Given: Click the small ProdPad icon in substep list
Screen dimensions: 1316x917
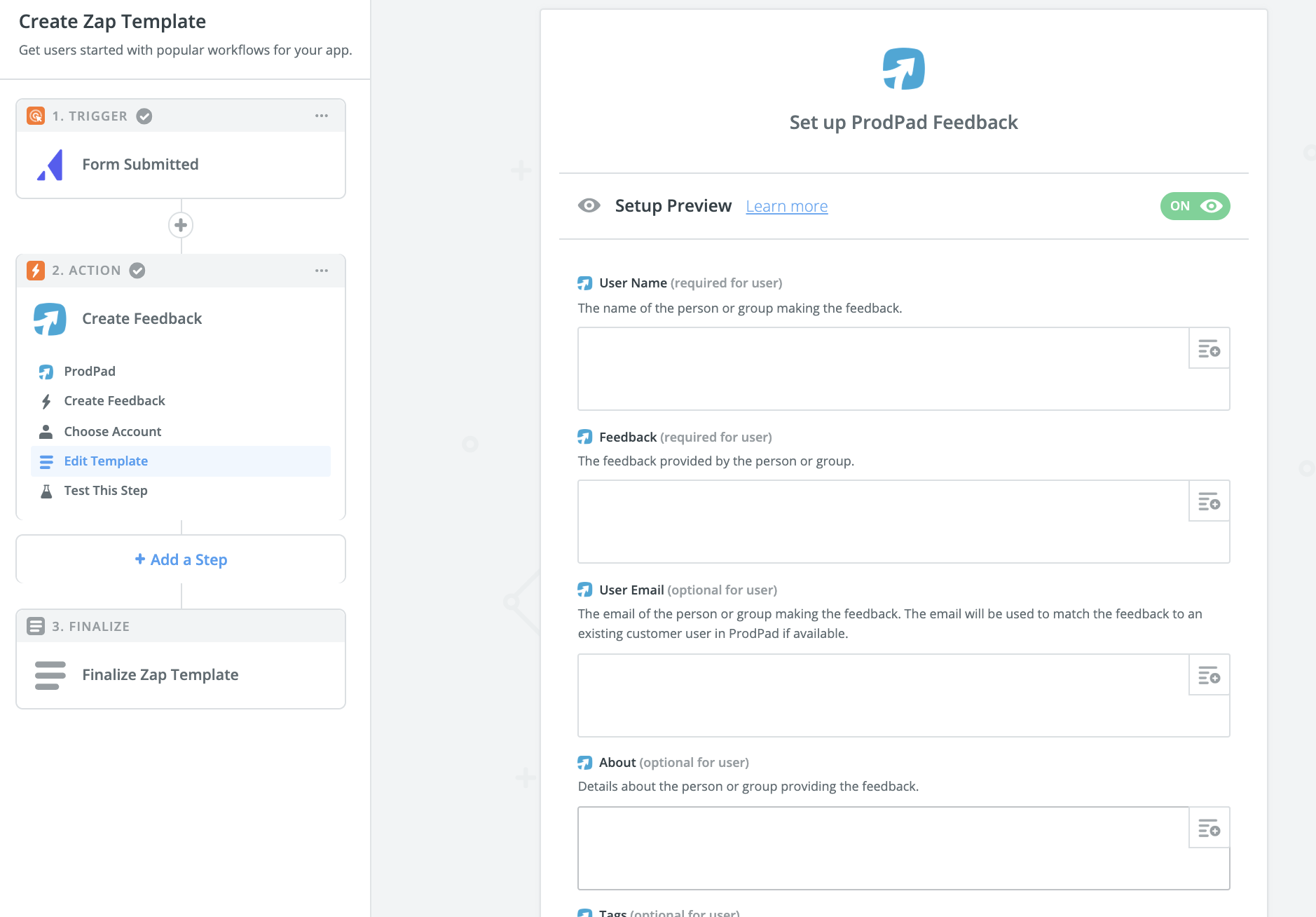Looking at the screenshot, I should 46,372.
